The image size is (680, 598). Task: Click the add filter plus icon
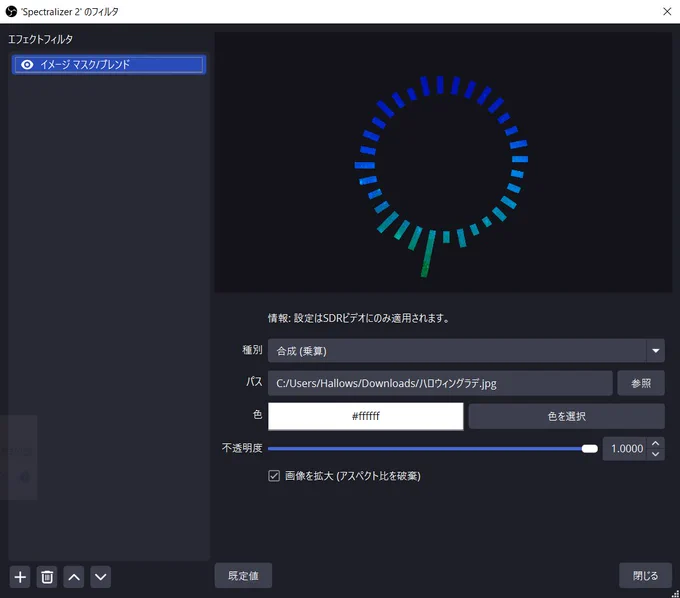(20, 577)
